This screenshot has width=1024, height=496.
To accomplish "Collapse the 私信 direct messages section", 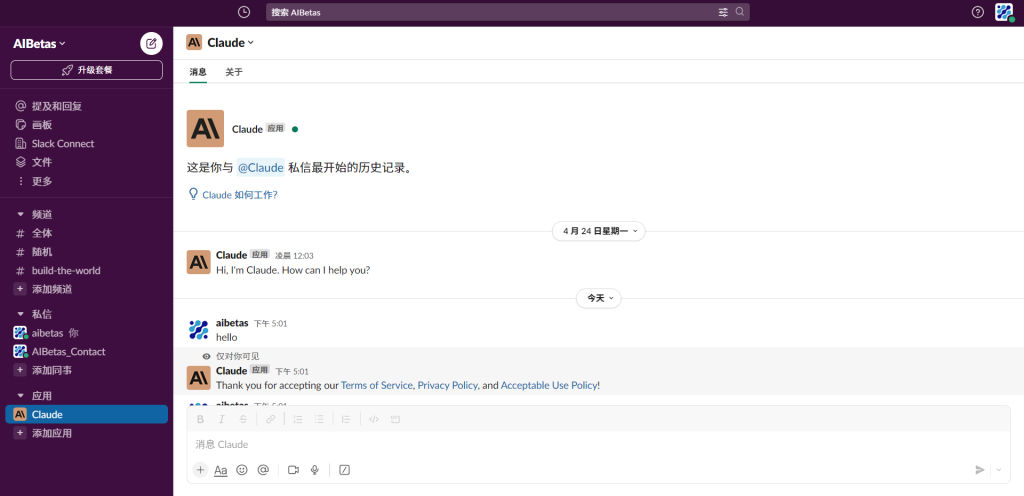I will (20, 314).
